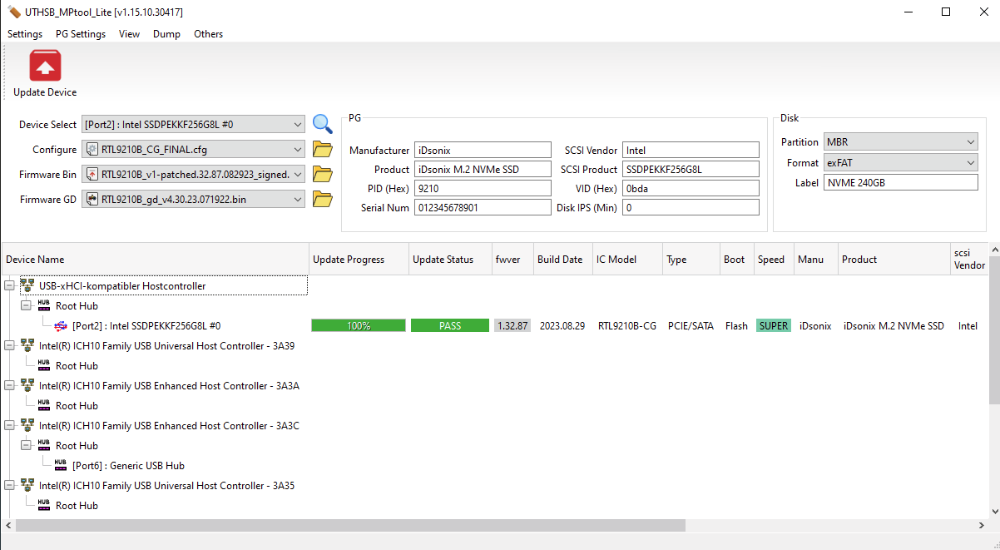
Task: Click the green 100% progress bar
Action: point(358,326)
